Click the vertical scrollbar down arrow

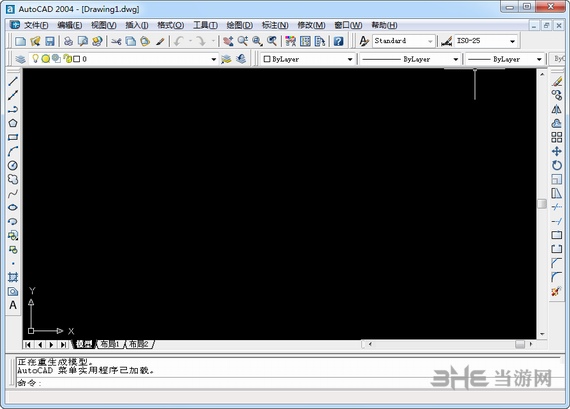point(542,334)
